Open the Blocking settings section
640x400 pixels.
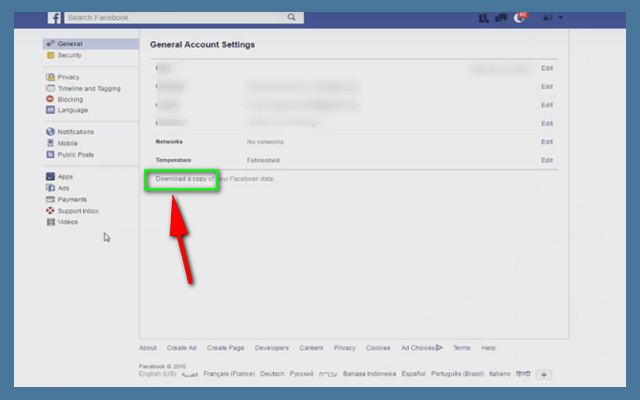(71, 99)
